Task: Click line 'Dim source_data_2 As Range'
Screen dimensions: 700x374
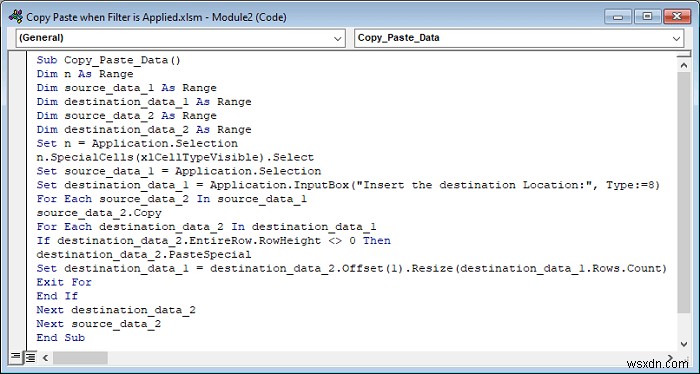Action: tap(126, 116)
